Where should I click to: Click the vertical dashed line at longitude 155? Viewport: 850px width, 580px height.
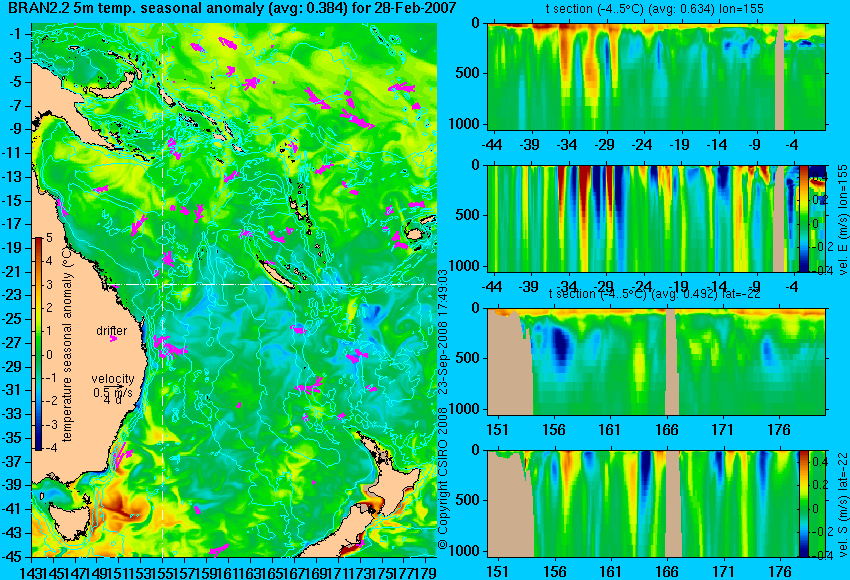(163, 290)
